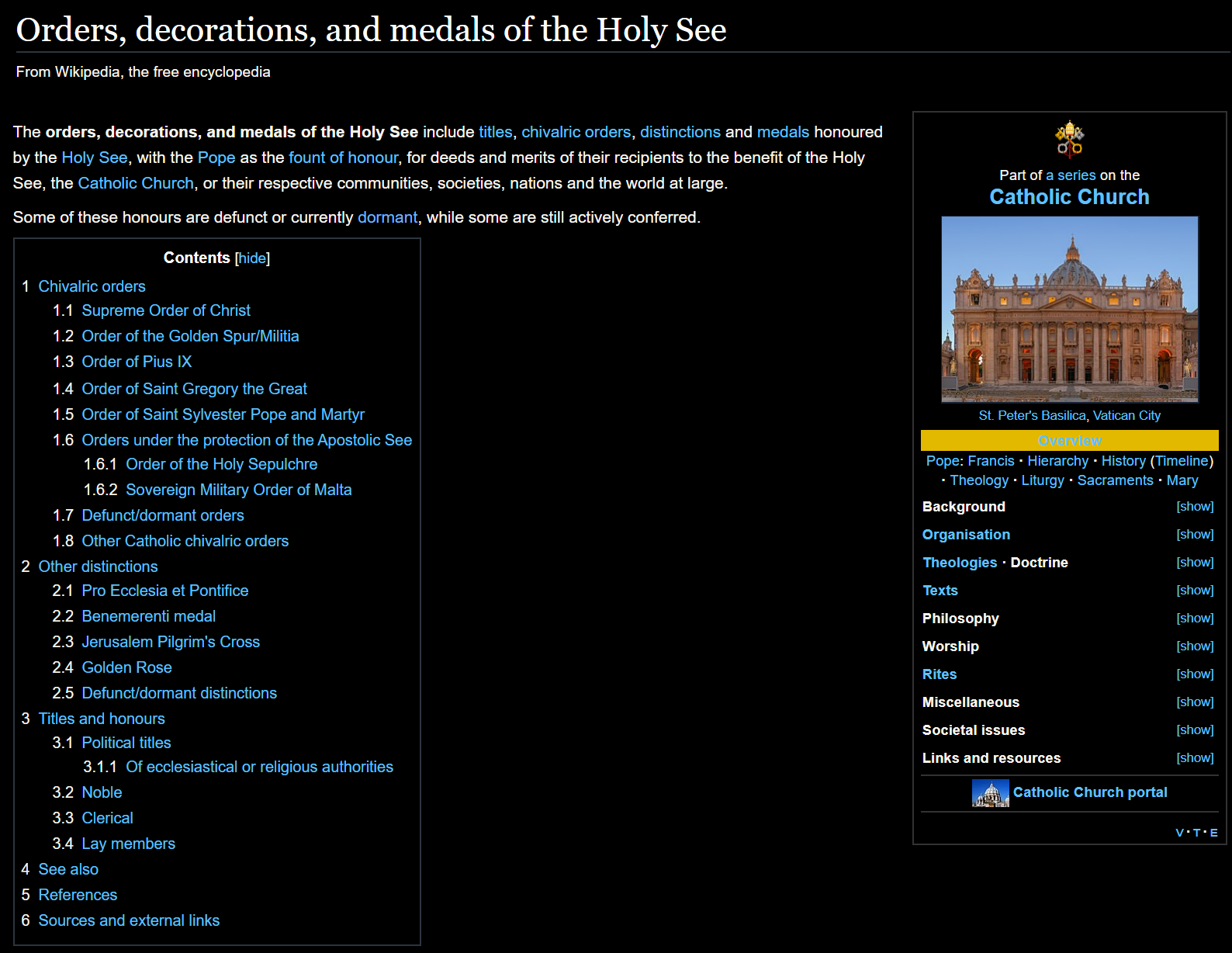Image resolution: width=1232 pixels, height=953 pixels.
Task: Click the Catholic Church portal dome icon
Action: coord(990,792)
